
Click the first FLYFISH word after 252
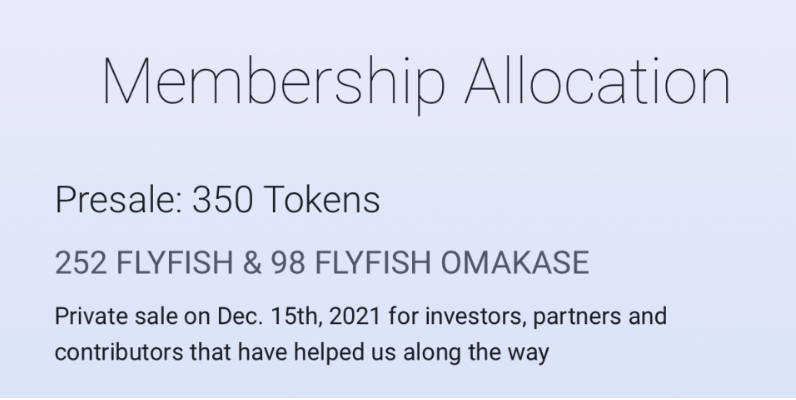pos(175,263)
